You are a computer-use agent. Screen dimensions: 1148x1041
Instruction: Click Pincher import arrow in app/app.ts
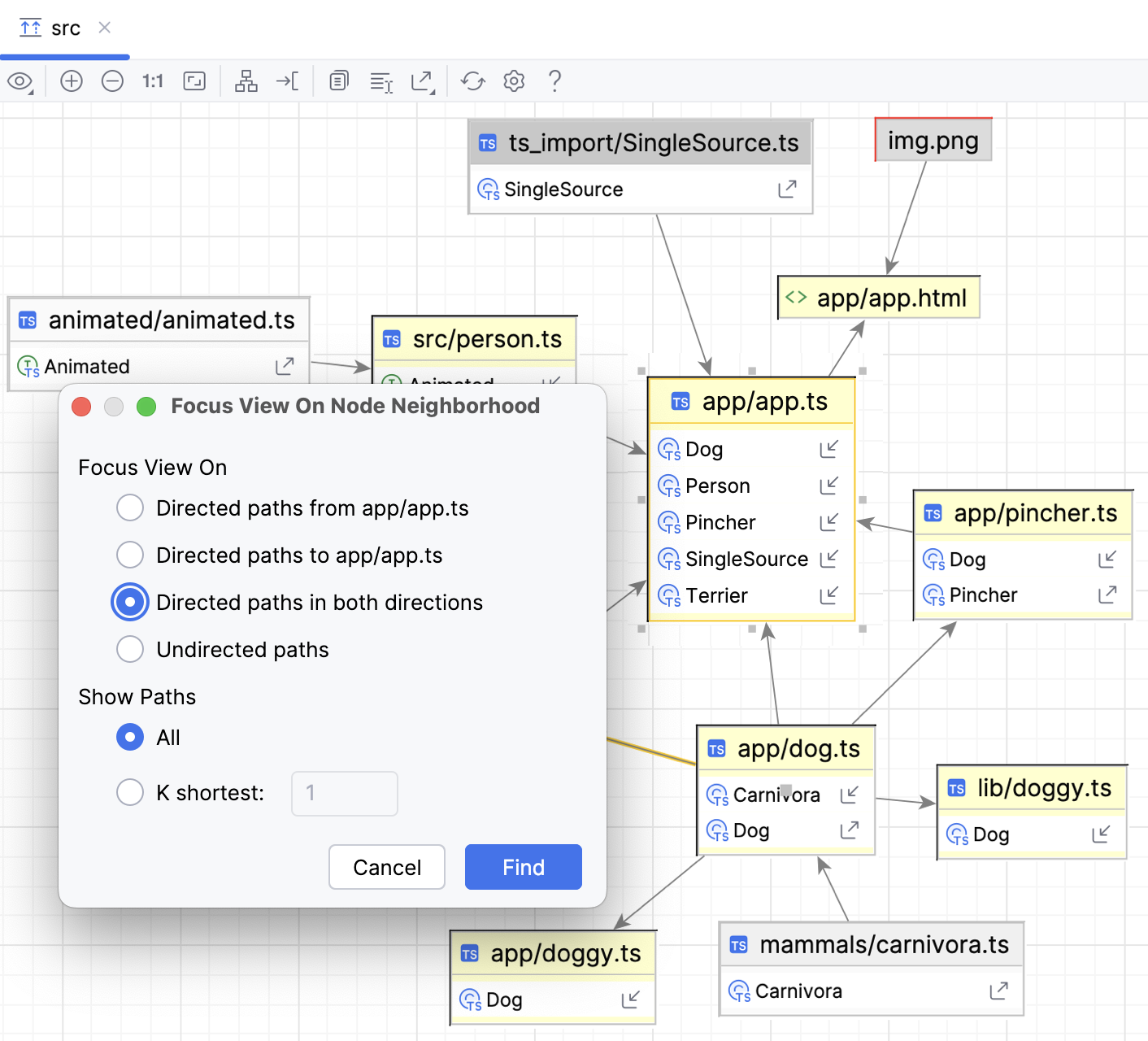(828, 522)
